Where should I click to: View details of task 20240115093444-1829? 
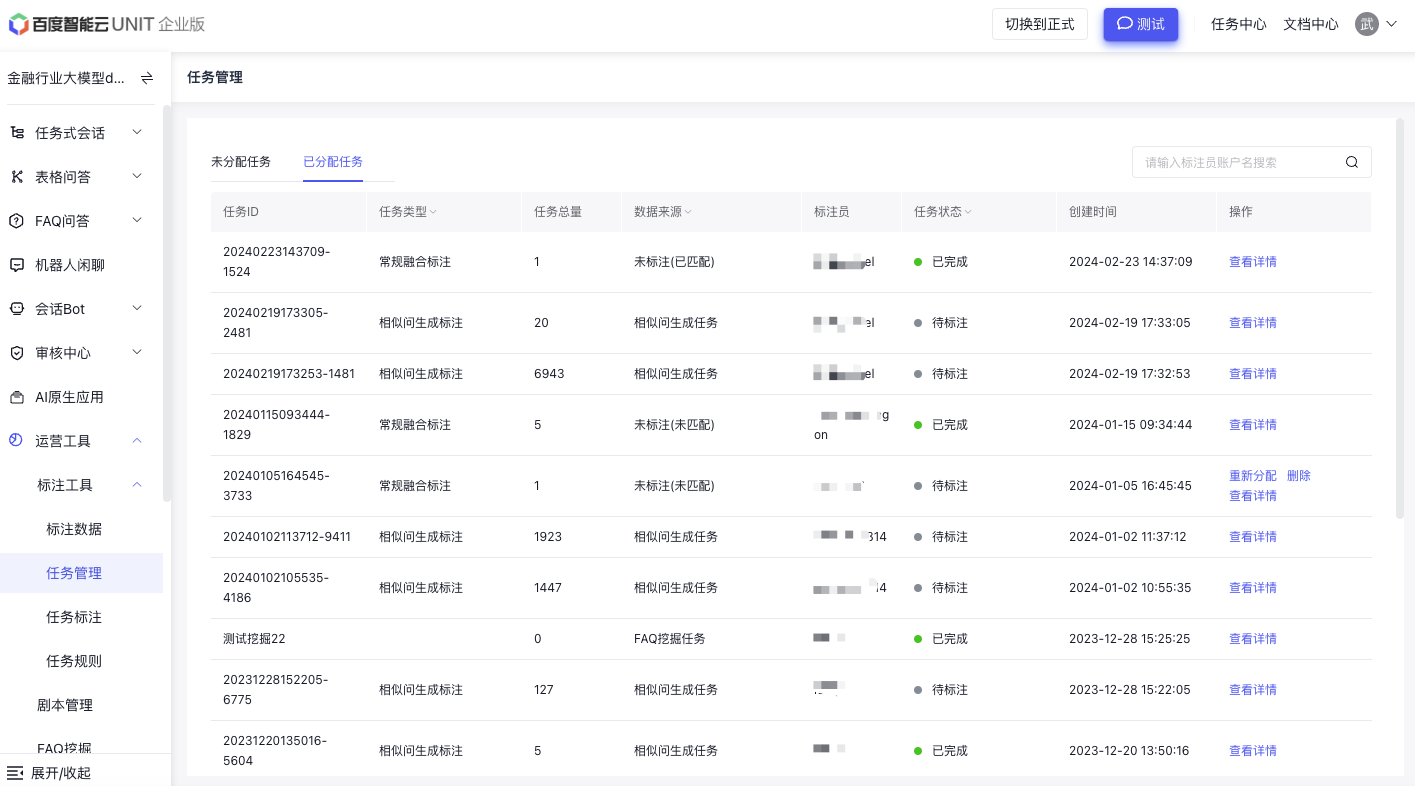click(1253, 425)
